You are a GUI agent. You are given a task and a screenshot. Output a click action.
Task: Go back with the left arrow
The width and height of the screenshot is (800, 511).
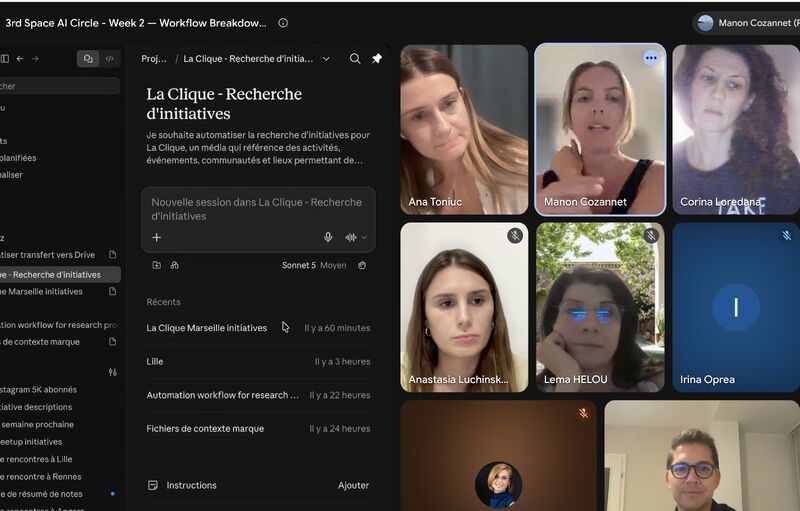(20, 59)
